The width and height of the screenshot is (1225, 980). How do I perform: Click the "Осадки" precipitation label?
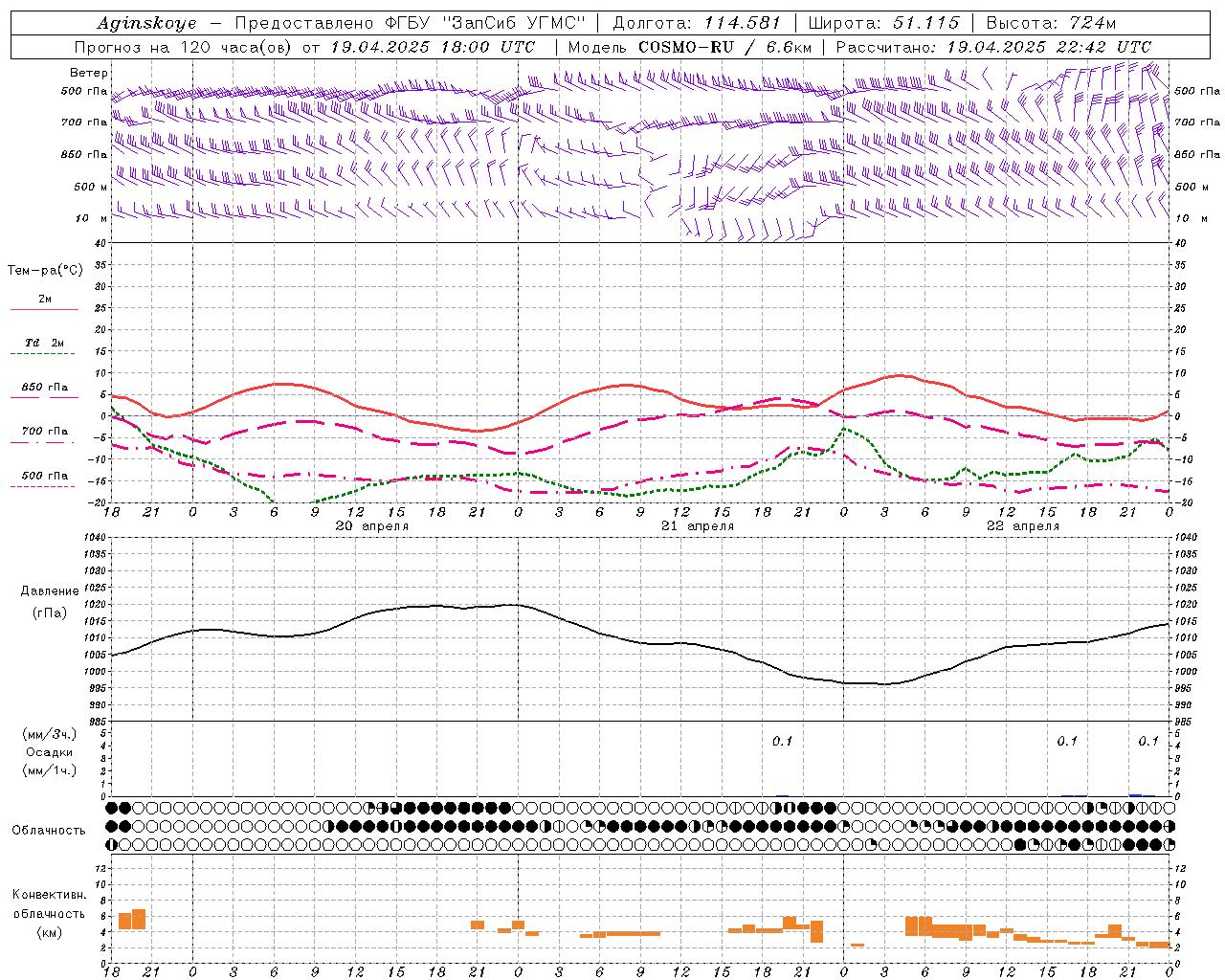(x=50, y=752)
